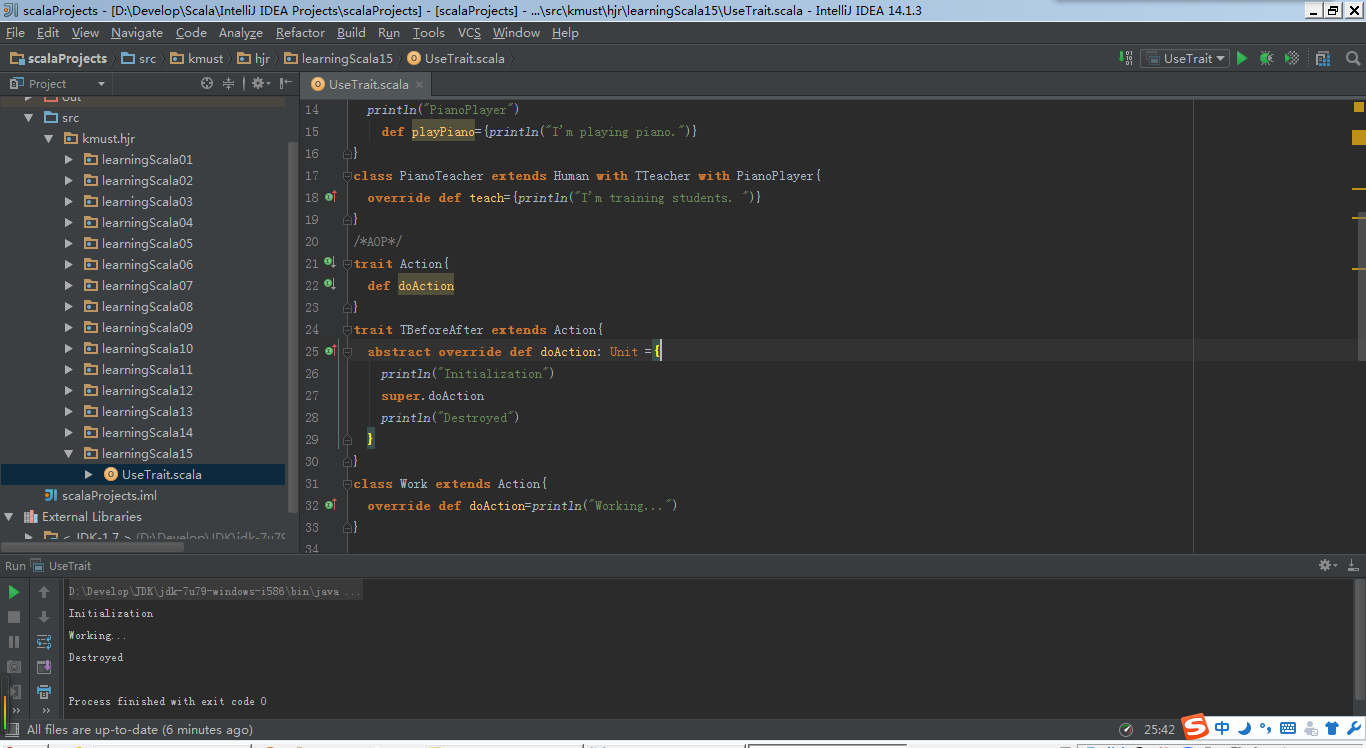The width and height of the screenshot is (1366, 748).
Task: Hide the Project tool window
Action: coord(286,84)
